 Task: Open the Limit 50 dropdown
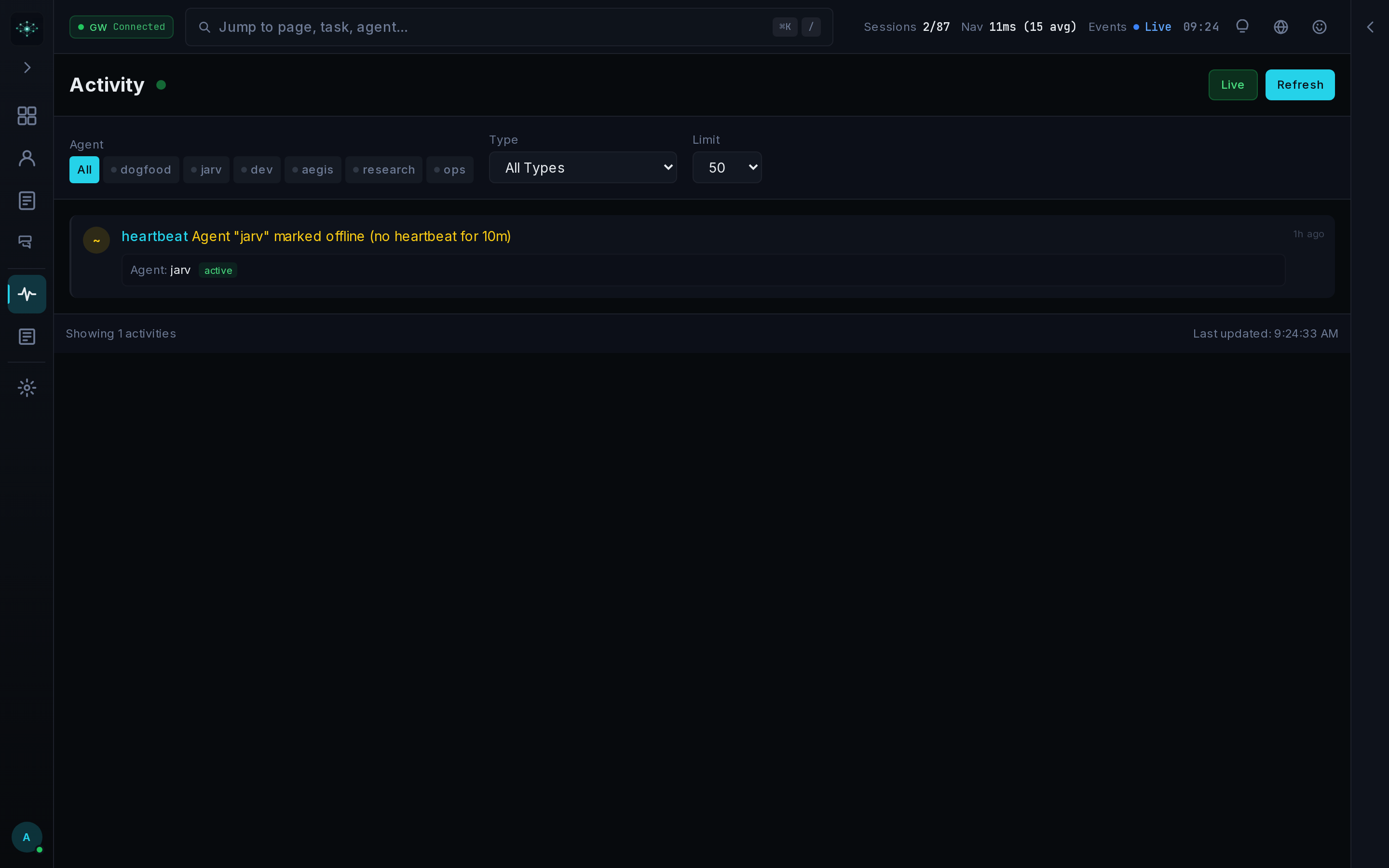click(x=726, y=168)
